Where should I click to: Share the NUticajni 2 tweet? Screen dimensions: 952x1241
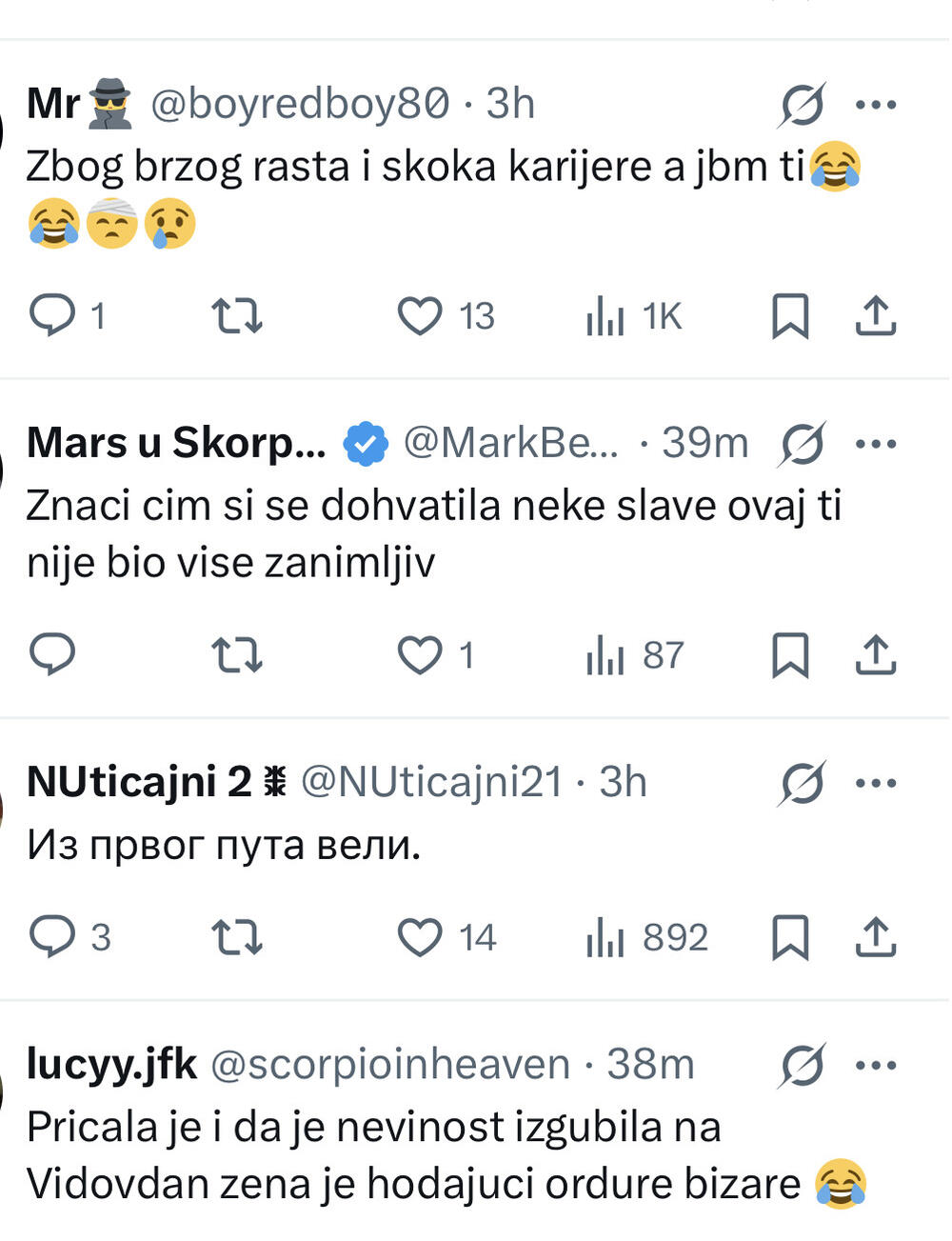pos(876,937)
